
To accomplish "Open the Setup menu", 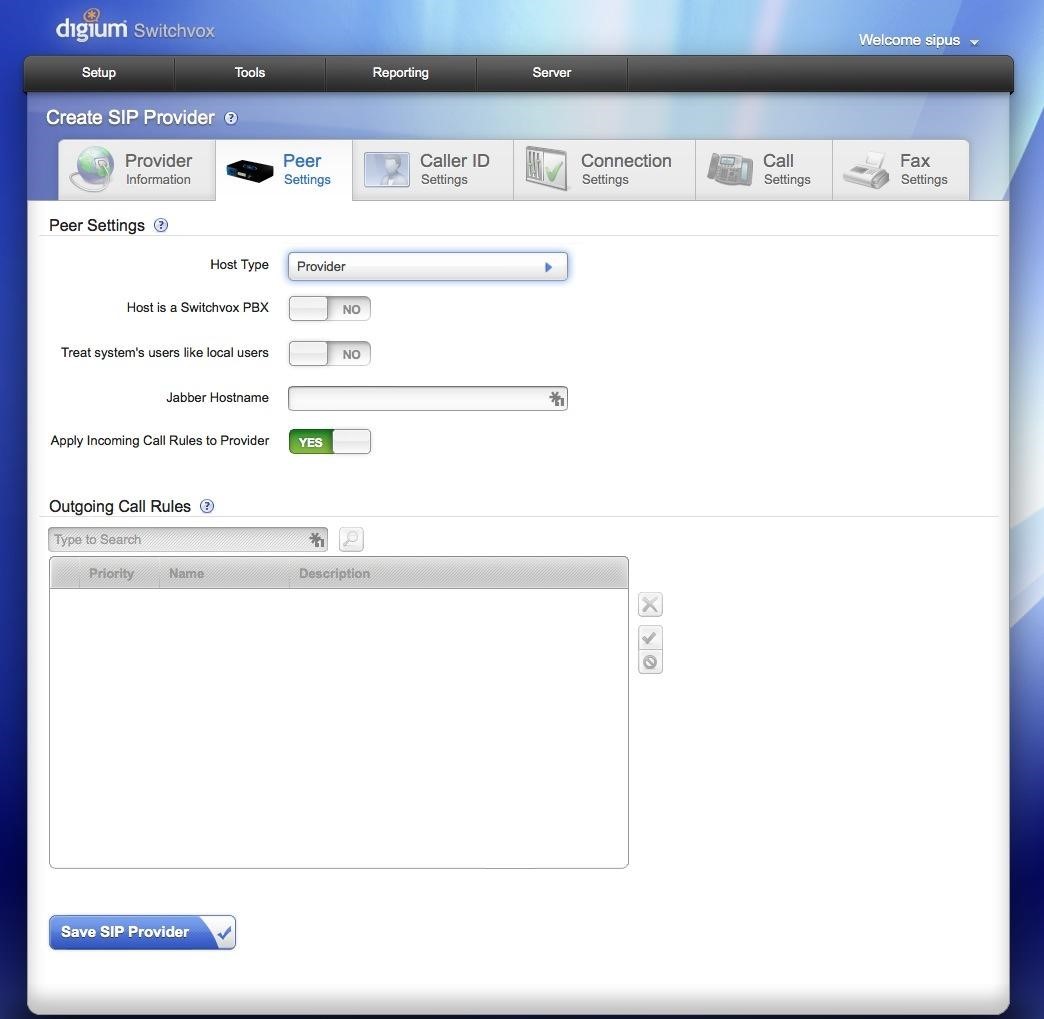I will pyautogui.click(x=99, y=73).
